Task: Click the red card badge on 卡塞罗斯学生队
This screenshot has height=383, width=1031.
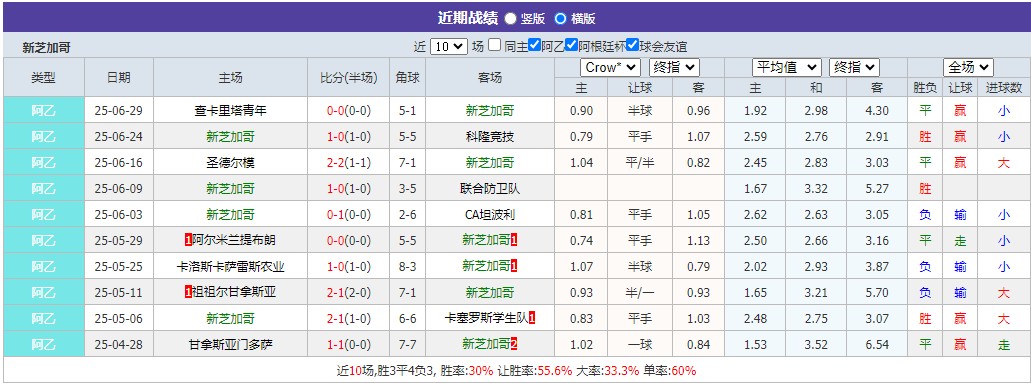Action: click(x=532, y=319)
